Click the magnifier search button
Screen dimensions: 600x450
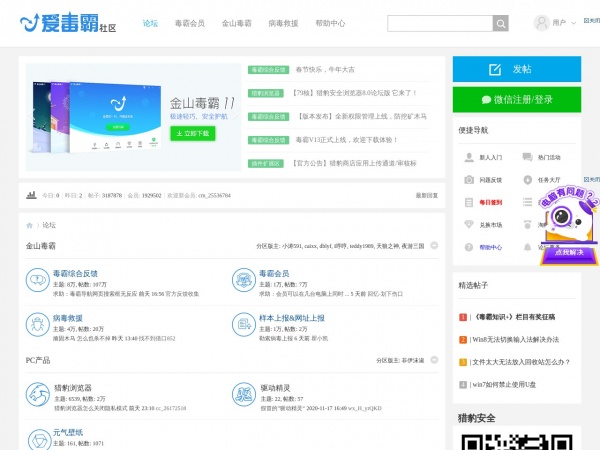[x=501, y=23]
